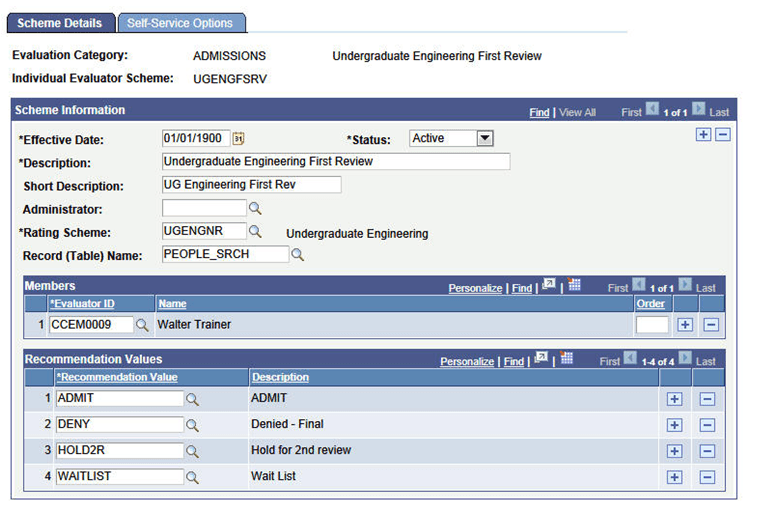Click the DENY recommendation value field
This screenshot has width=757, height=520.
pos(120,424)
